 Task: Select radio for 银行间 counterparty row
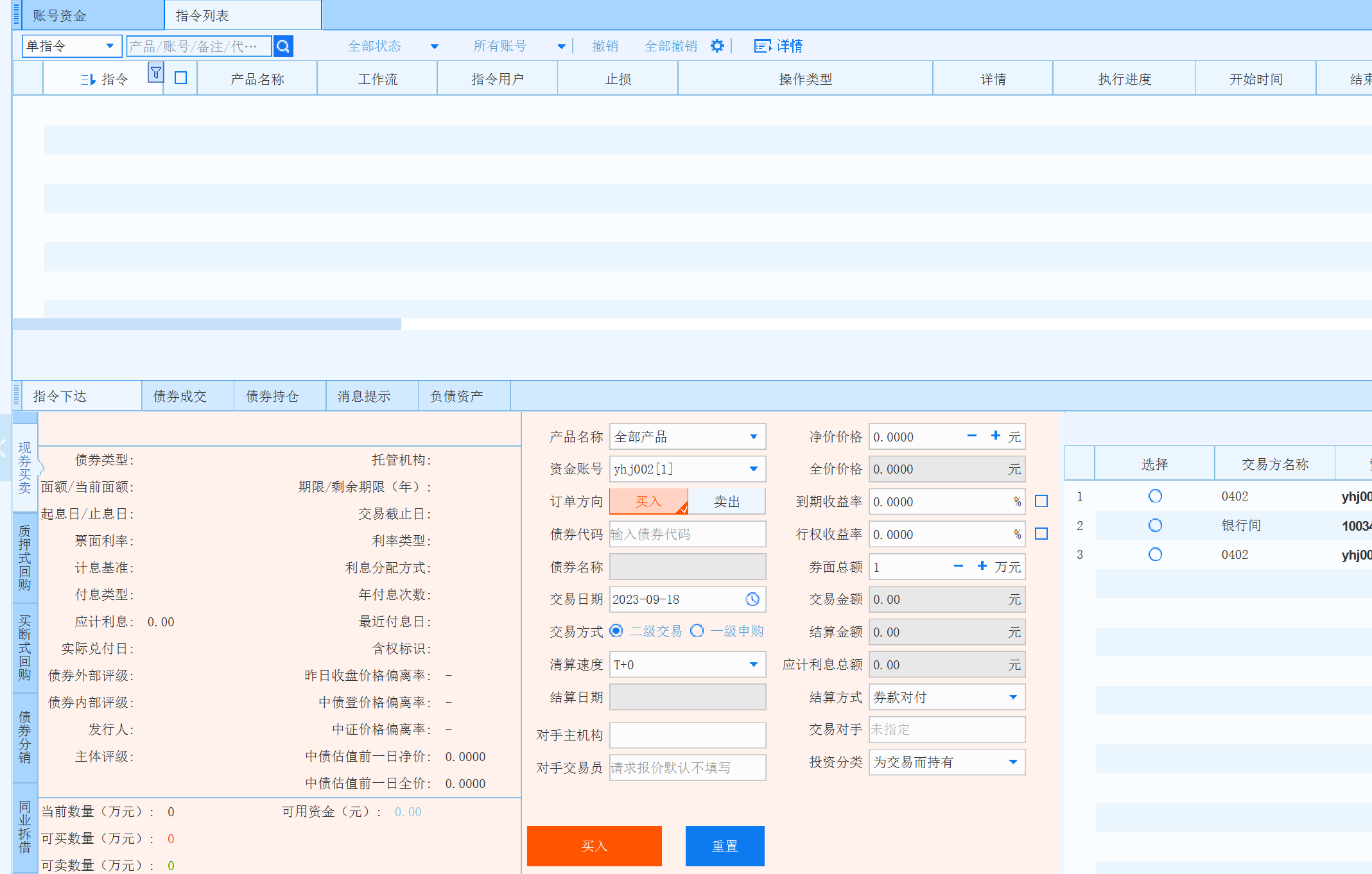[1155, 526]
